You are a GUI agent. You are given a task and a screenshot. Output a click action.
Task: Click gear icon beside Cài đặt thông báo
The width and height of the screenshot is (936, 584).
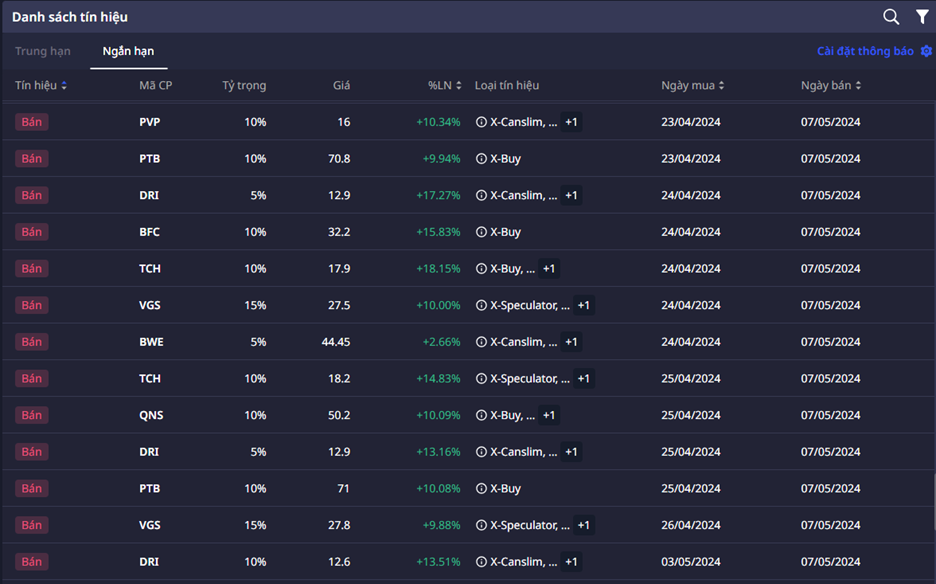[926, 51]
